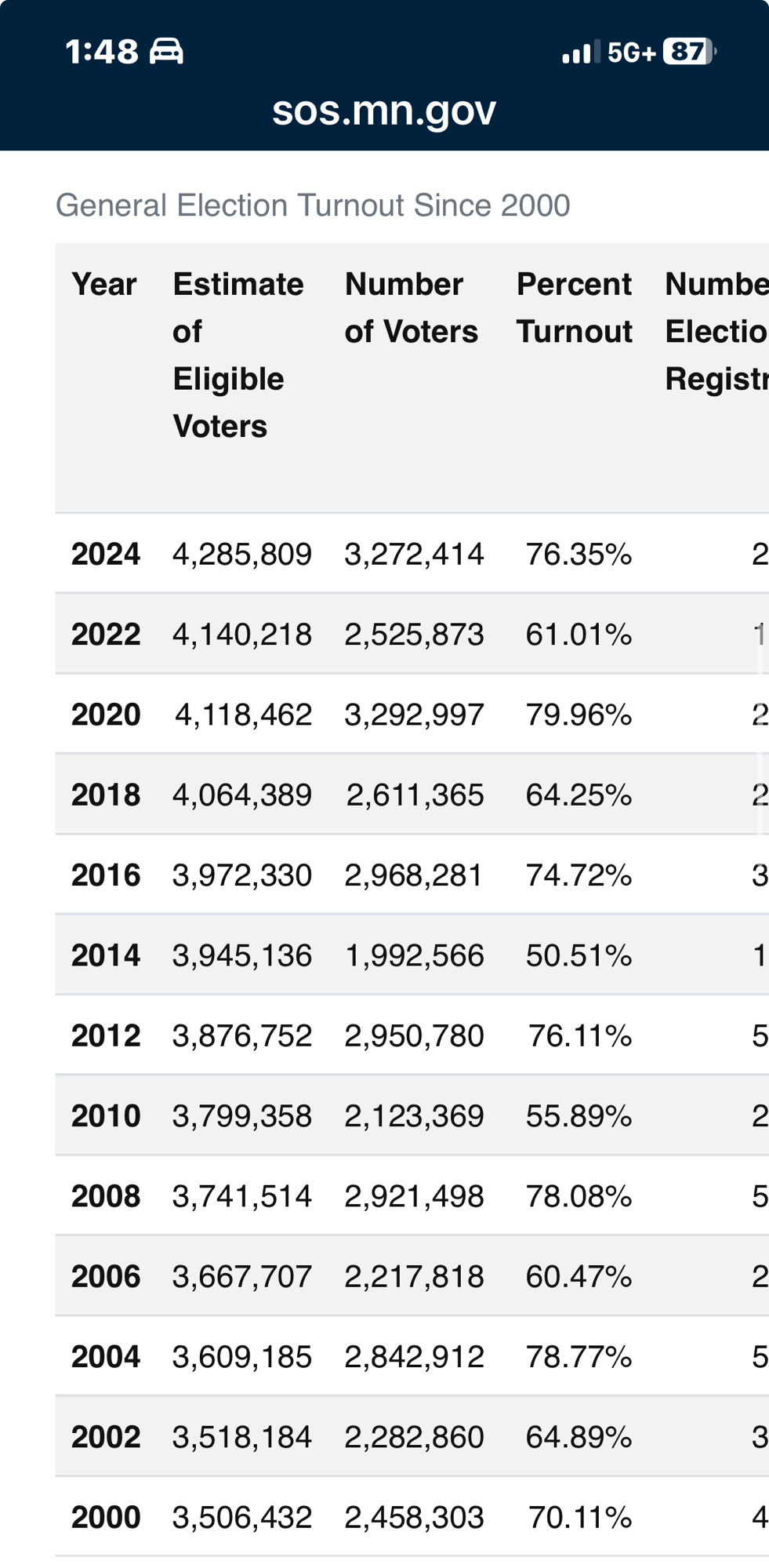Image resolution: width=769 pixels, height=1568 pixels.
Task: Select the 50.51% turnout cell for 2014
Action: tap(579, 956)
